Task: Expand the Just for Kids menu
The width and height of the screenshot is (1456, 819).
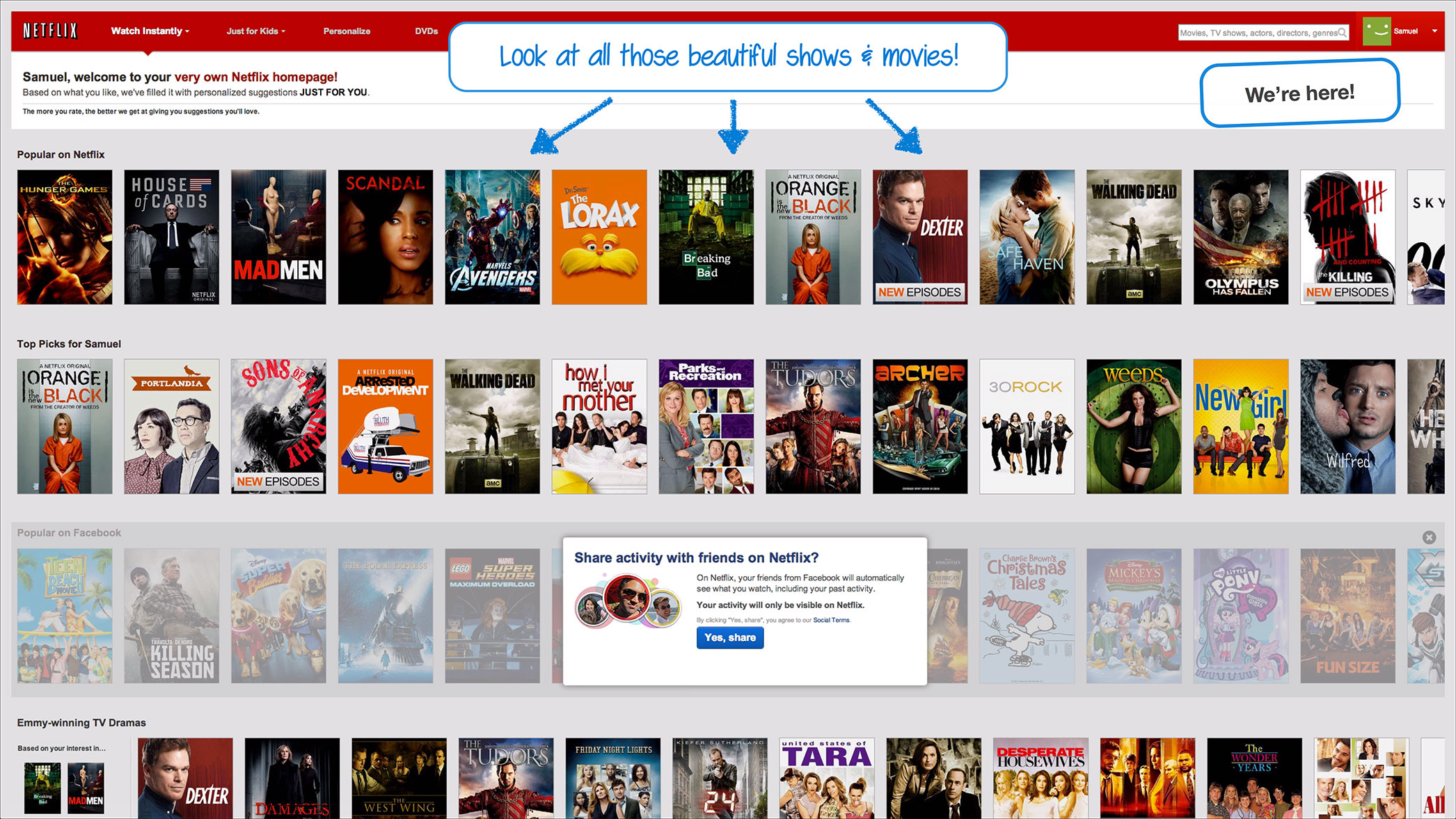Action: click(x=255, y=31)
